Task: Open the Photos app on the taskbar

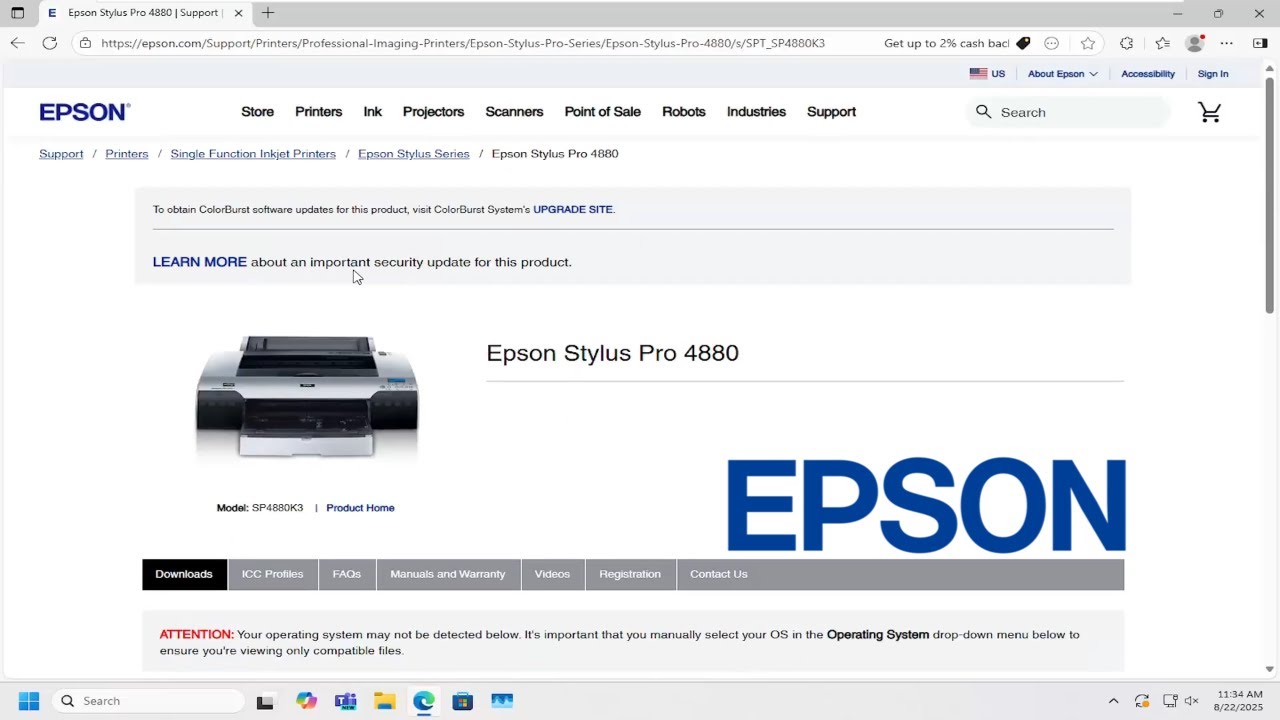Action: click(502, 701)
